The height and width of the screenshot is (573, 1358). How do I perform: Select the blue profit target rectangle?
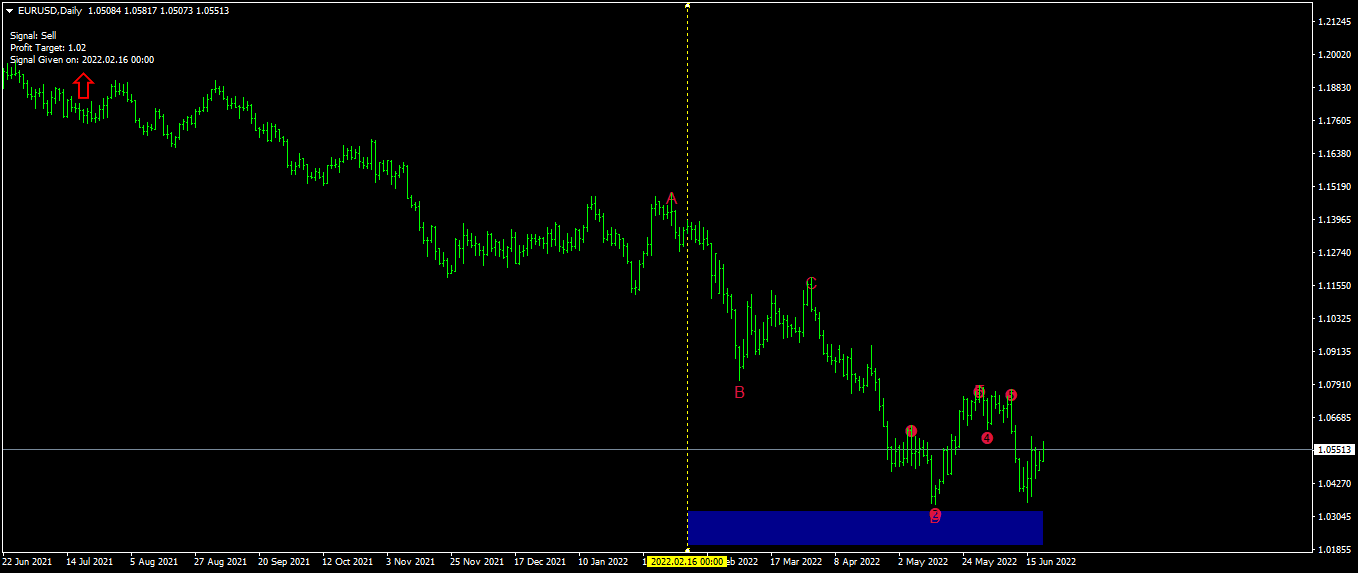coord(866,528)
